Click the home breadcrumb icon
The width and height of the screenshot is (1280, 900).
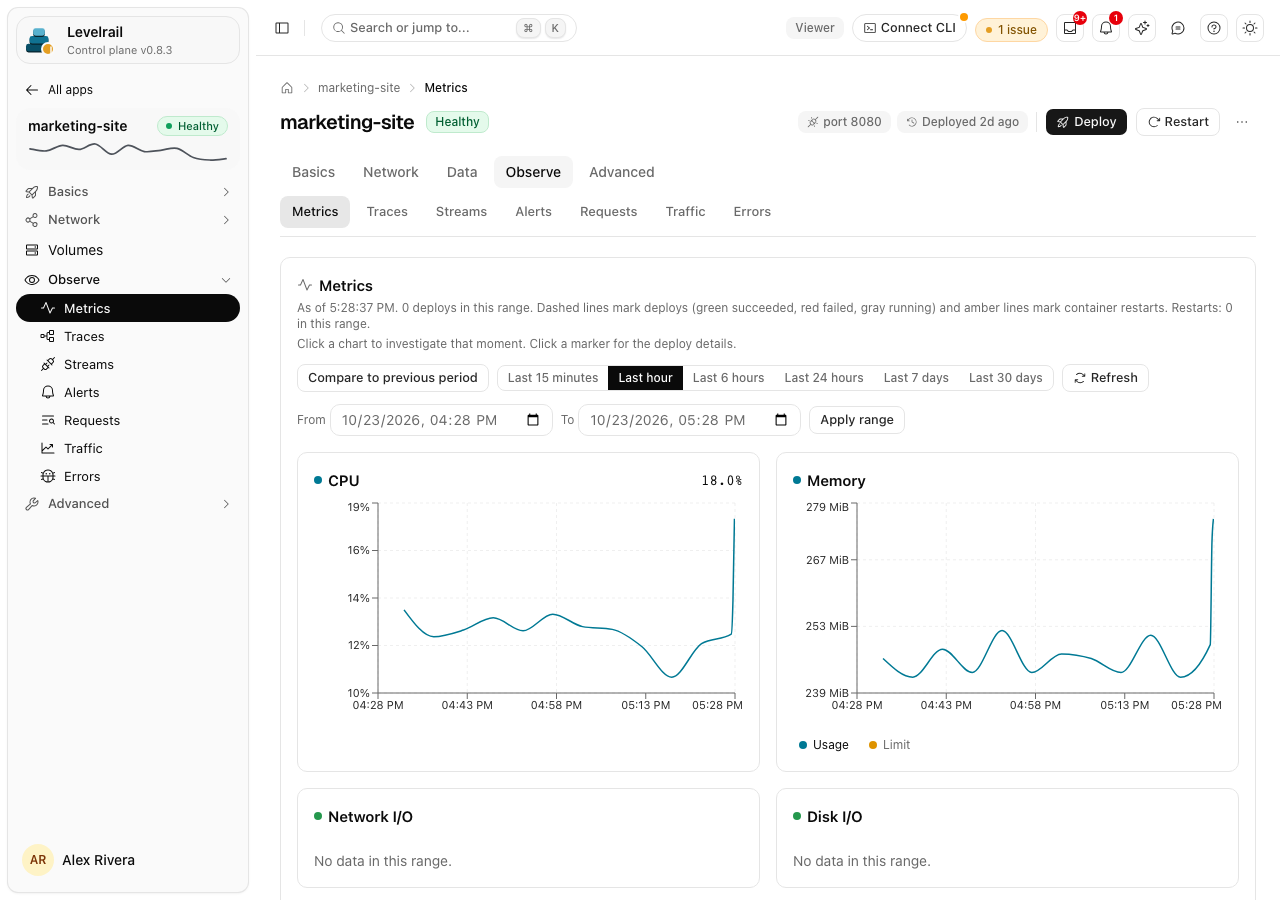(x=287, y=88)
